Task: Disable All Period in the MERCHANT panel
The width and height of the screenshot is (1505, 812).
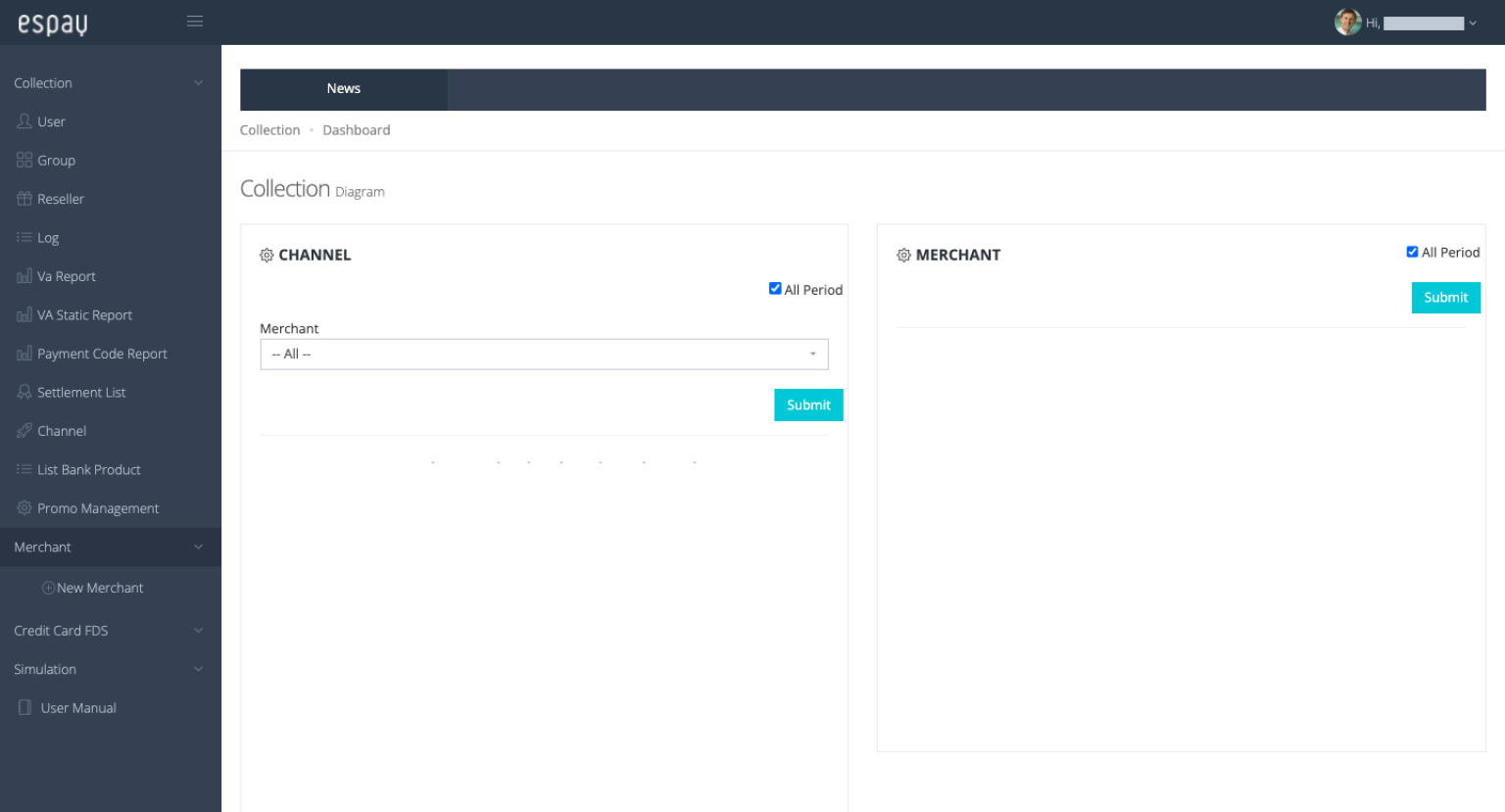Action: (1412, 252)
